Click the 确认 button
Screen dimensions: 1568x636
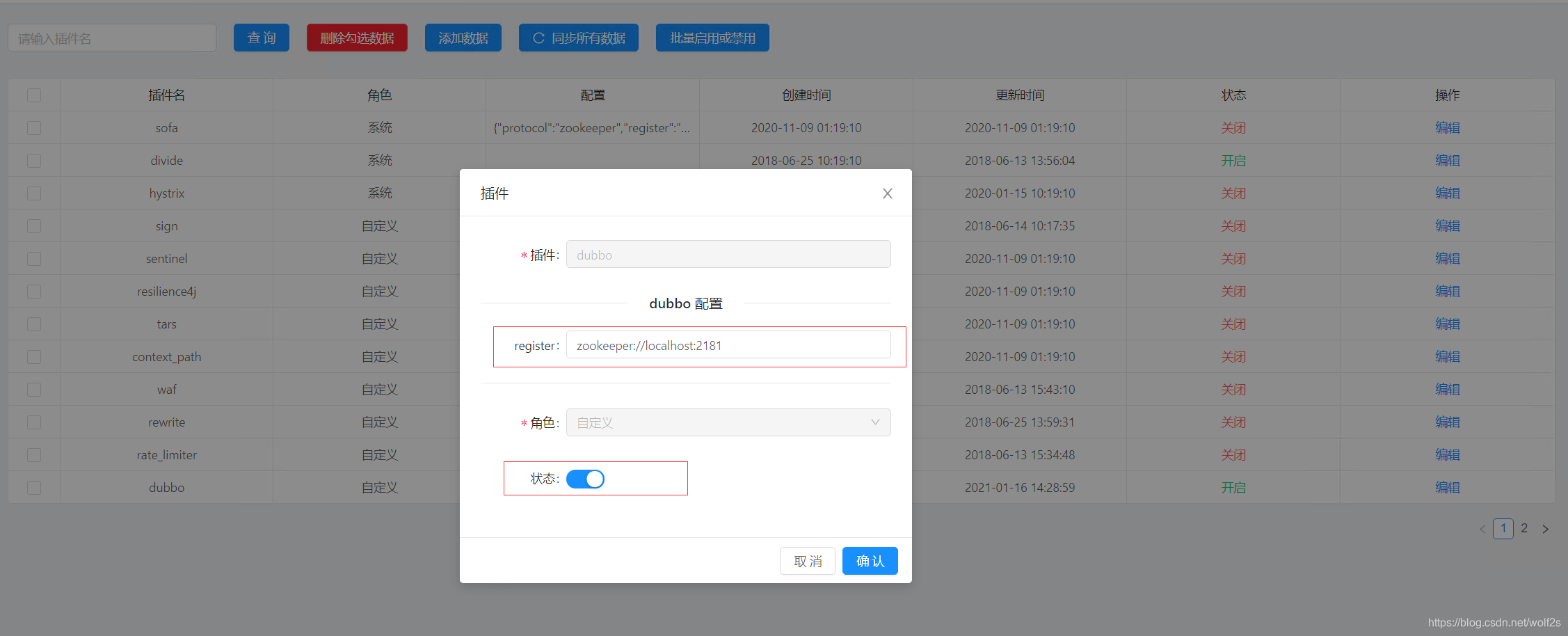pos(870,561)
